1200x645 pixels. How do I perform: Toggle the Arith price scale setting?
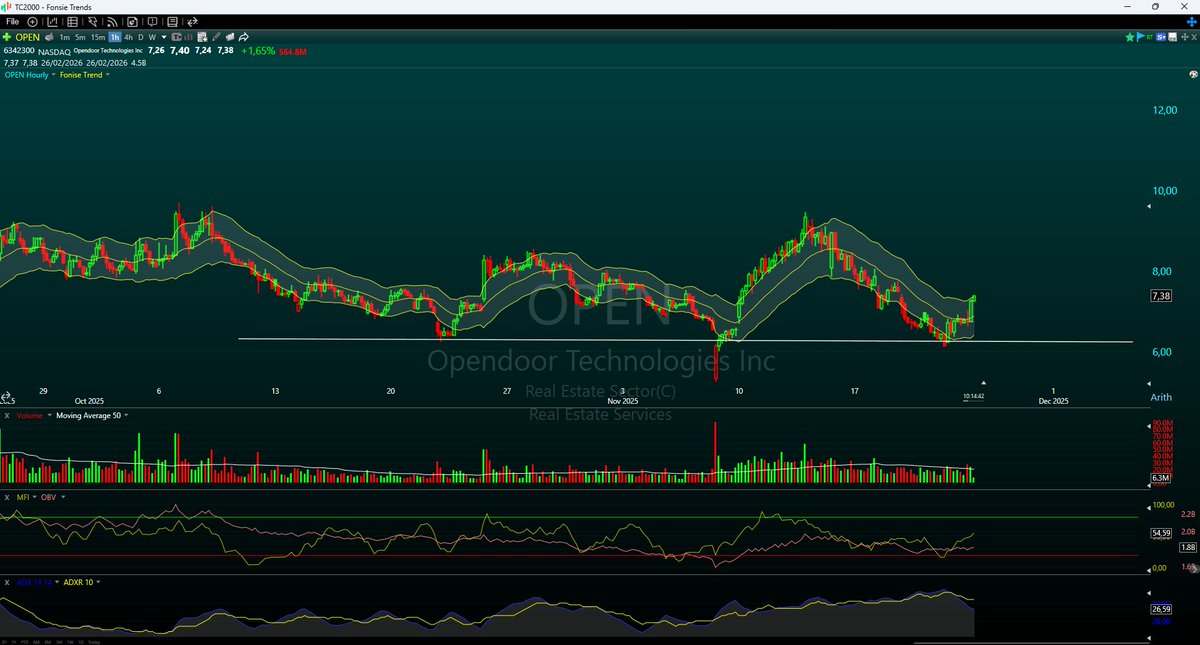[1161, 397]
